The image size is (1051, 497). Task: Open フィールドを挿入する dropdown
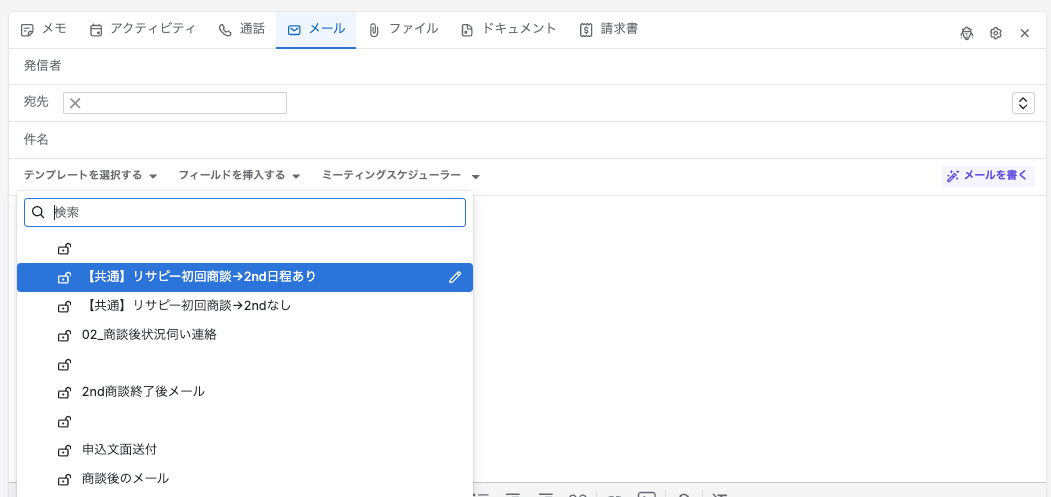pos(239,176)
